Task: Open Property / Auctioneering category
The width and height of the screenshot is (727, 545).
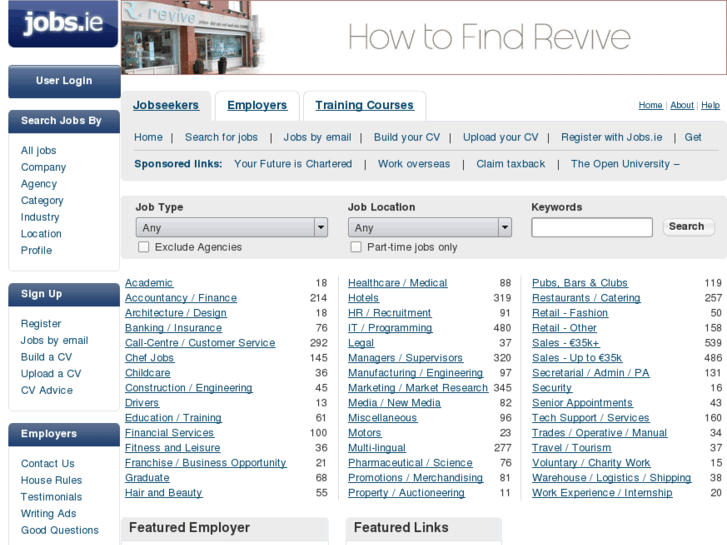Action: click(407, 493)
